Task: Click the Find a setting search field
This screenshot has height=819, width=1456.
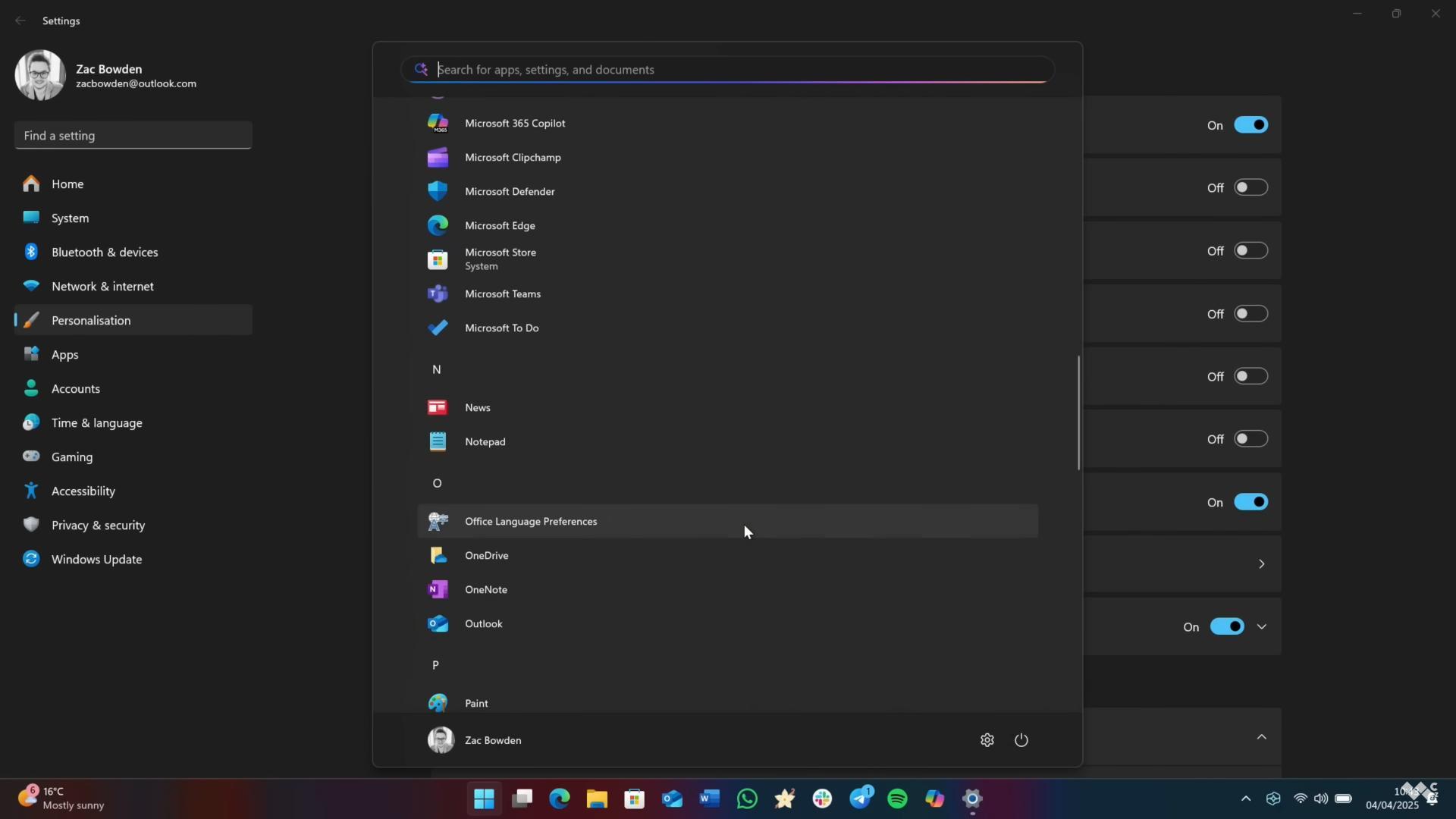Action: click(133, 136)
